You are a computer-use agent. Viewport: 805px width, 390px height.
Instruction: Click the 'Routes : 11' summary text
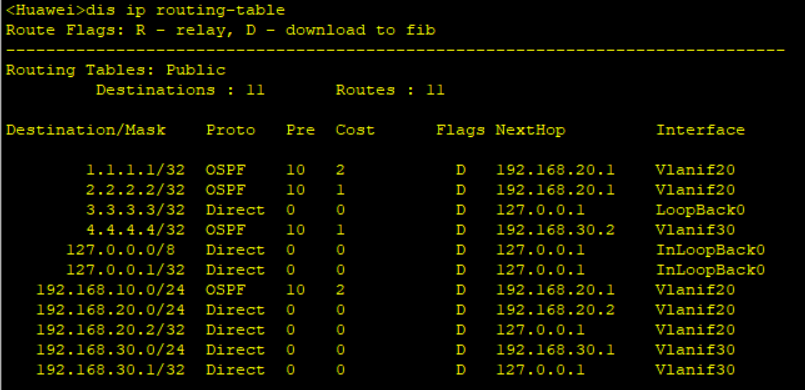pos(390,90)
